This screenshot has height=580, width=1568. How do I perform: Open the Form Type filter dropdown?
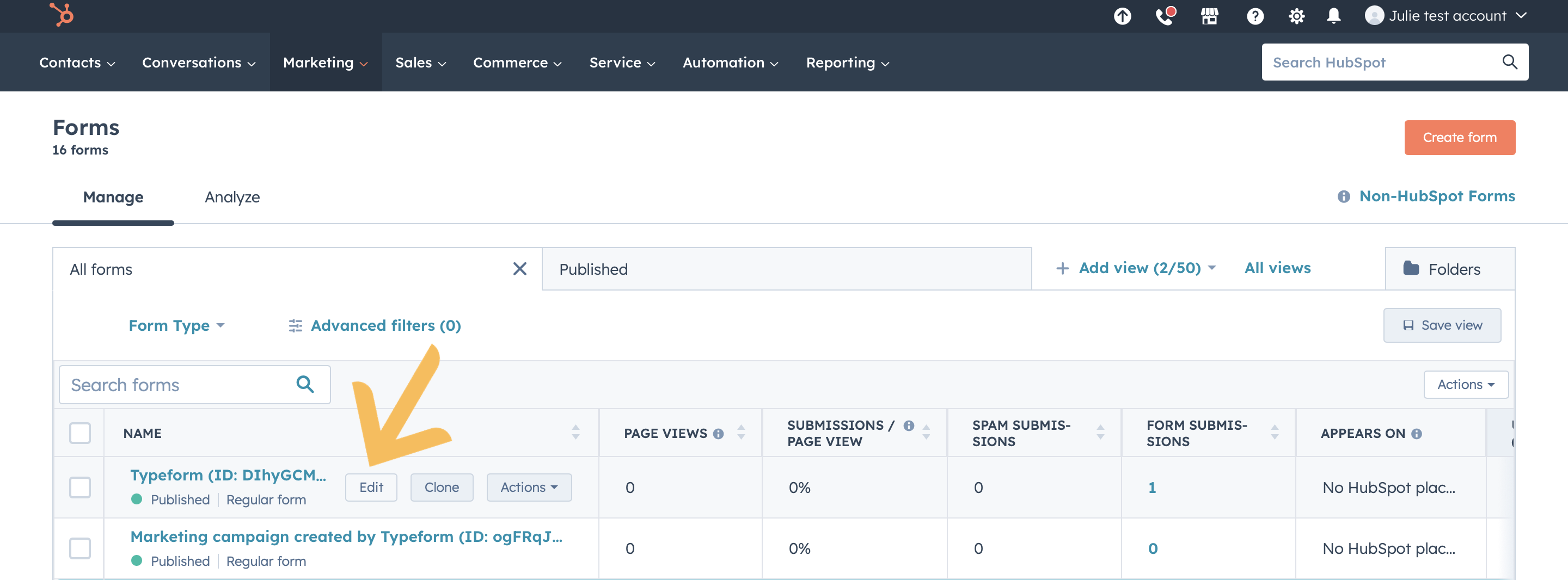click(x=176, y=325)
